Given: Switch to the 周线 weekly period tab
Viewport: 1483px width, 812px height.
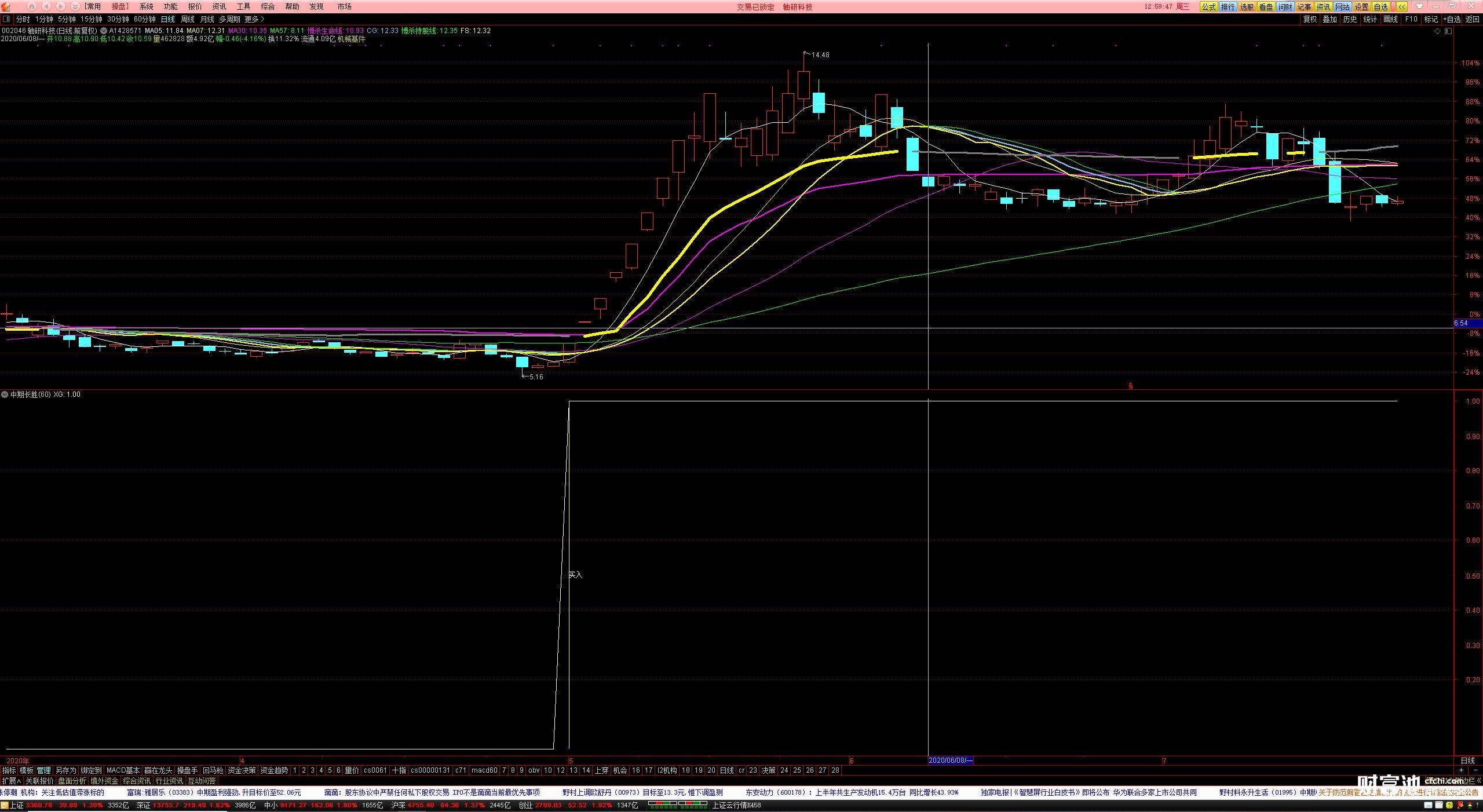Looking at the screenshot, I should (x=188, y=19).
